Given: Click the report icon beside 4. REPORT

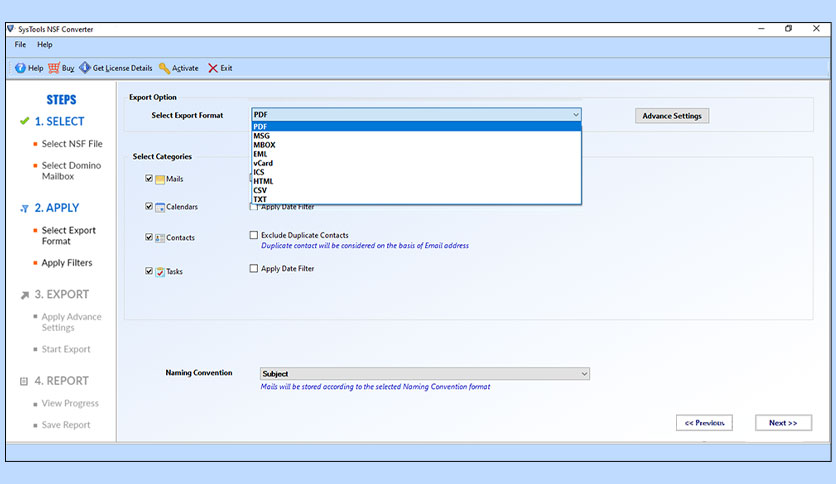Looking at the screenshot, I should click(x=24, y=381).
